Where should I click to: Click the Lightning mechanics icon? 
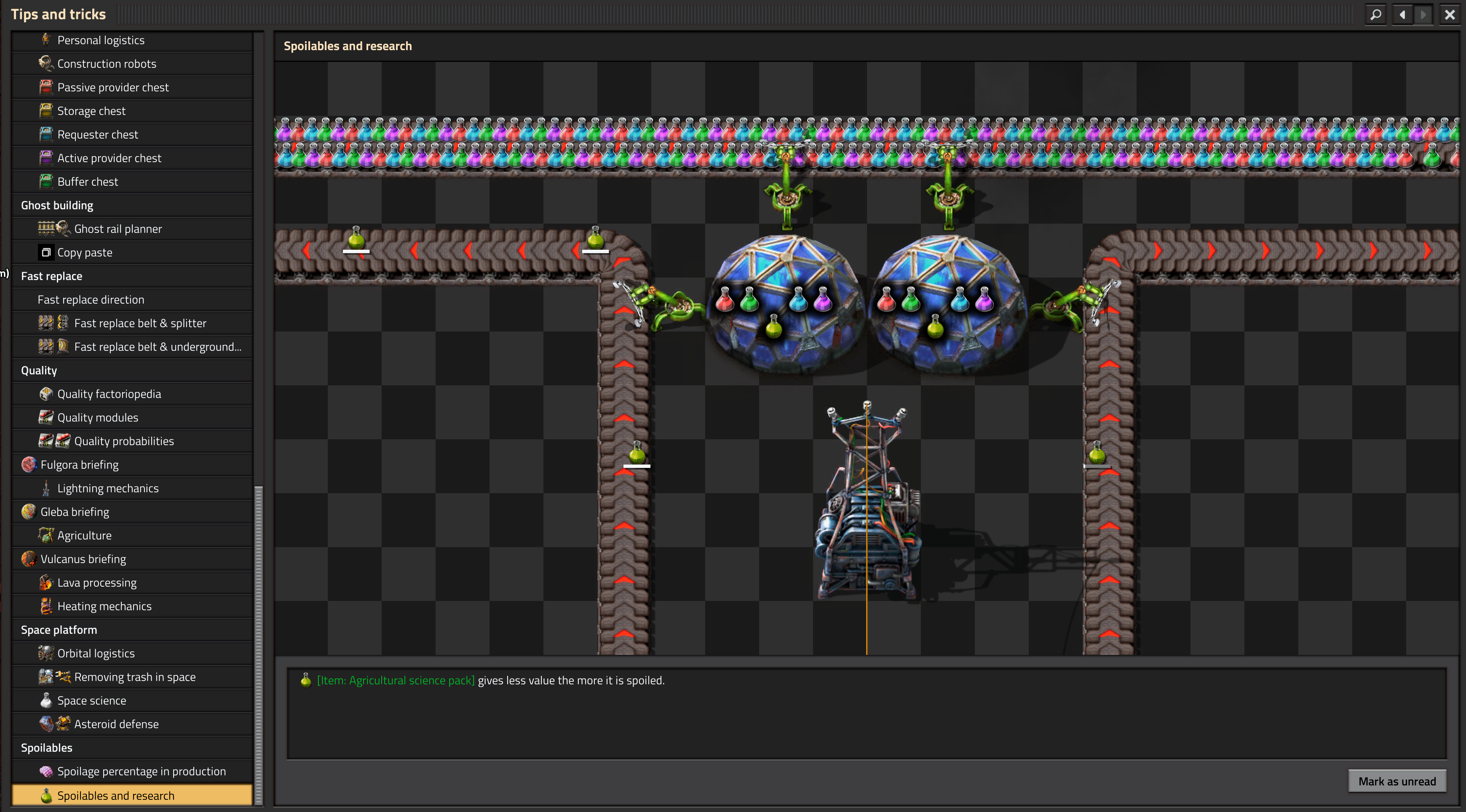[46, 488]
